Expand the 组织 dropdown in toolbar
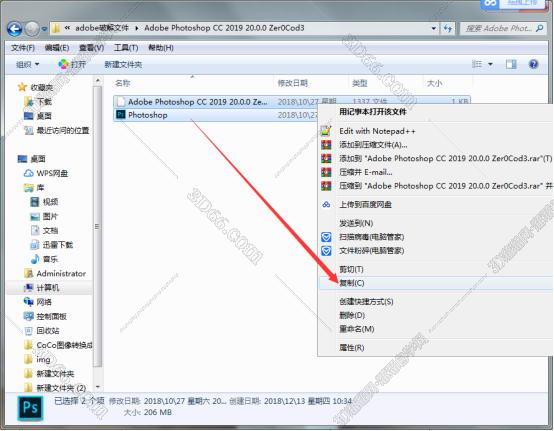Image resolution: width=554 pixels, height=431 pixels. pos(28,64)
